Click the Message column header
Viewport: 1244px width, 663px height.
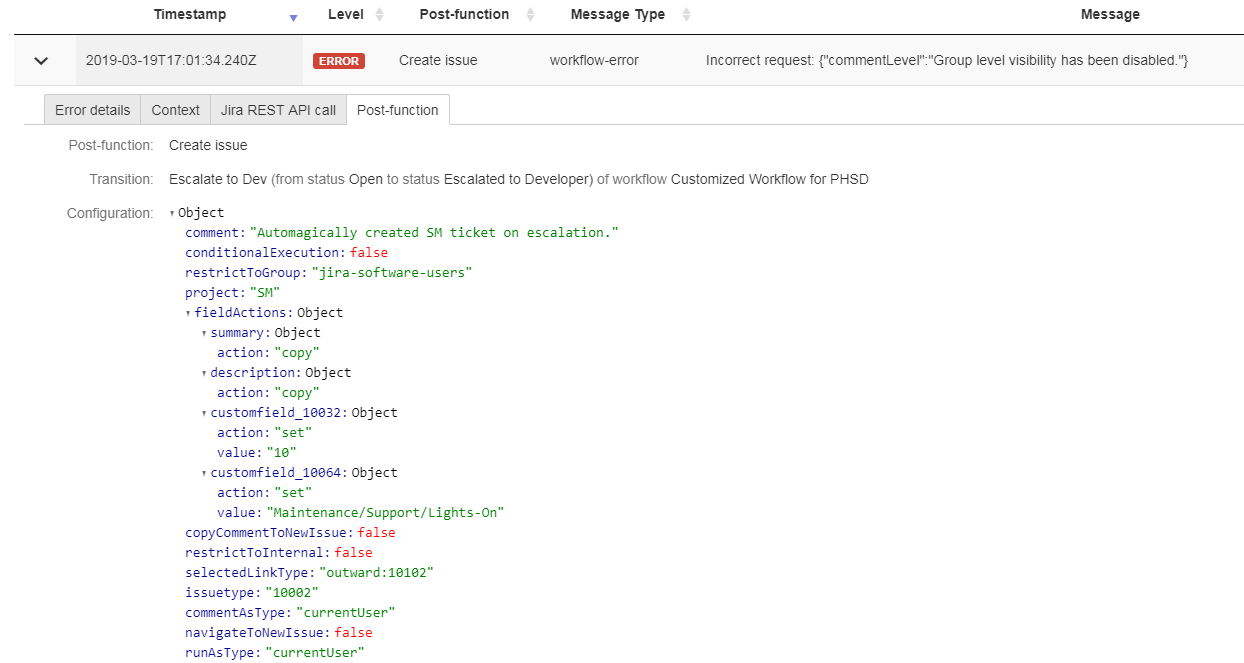click(x=1110, y=15)
